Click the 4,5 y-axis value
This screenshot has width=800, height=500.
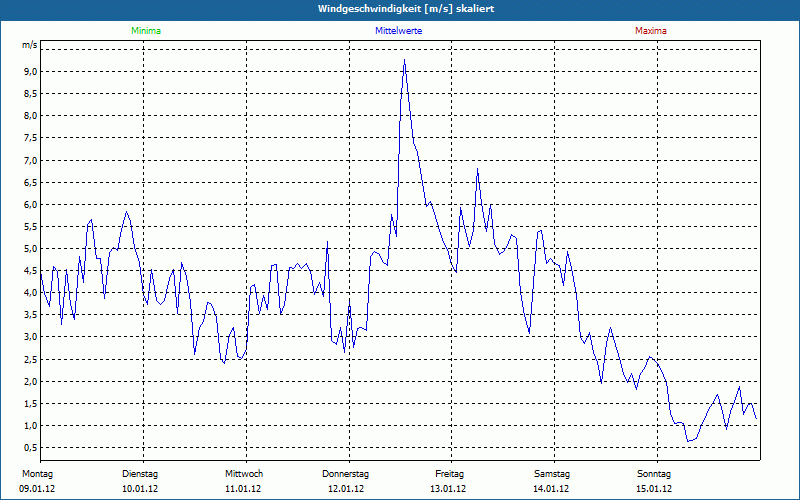(x=31, y=270)
